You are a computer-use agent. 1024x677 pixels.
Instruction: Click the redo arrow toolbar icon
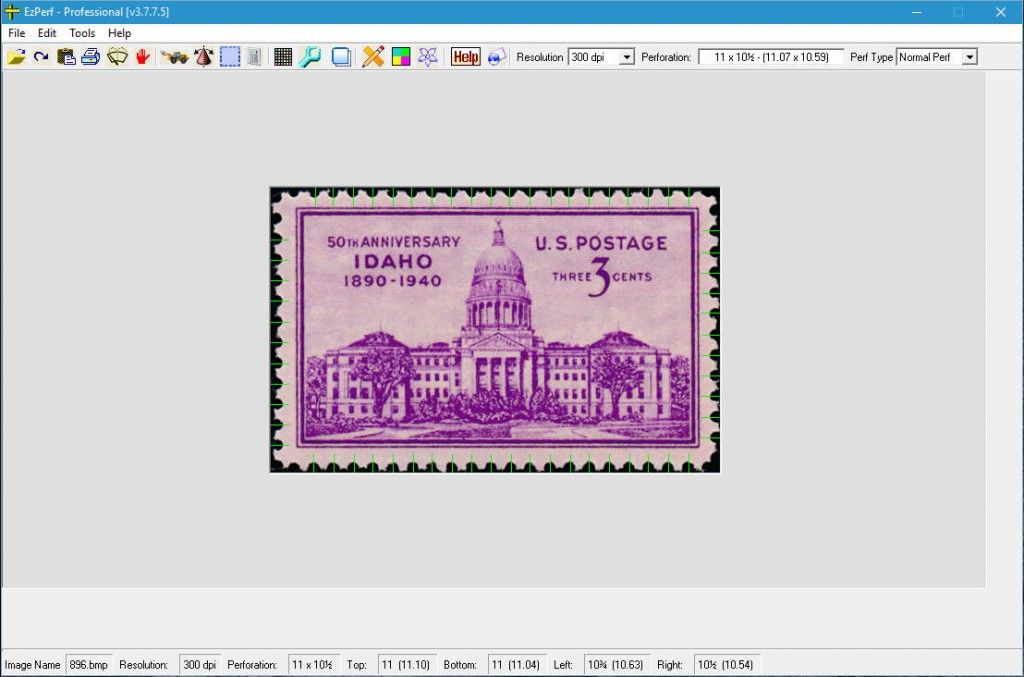tap(42, 57)
